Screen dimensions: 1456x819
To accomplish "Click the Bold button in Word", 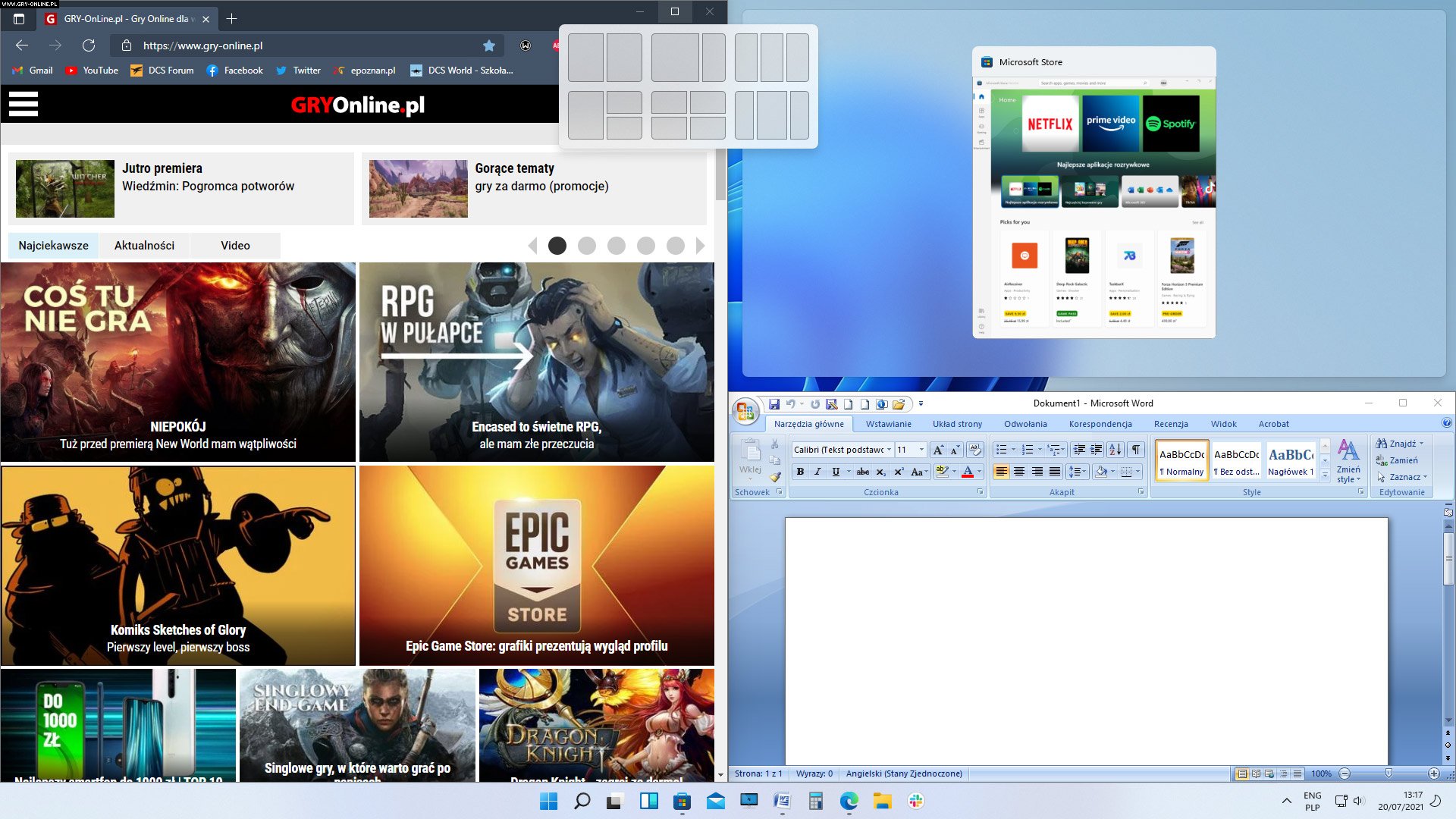I will point(800,472).
